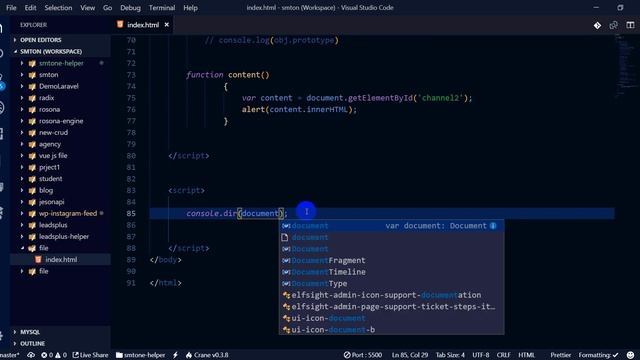The image size is (640, 360).
Task: Open the Selection menu
Action: tap(58, 8)
